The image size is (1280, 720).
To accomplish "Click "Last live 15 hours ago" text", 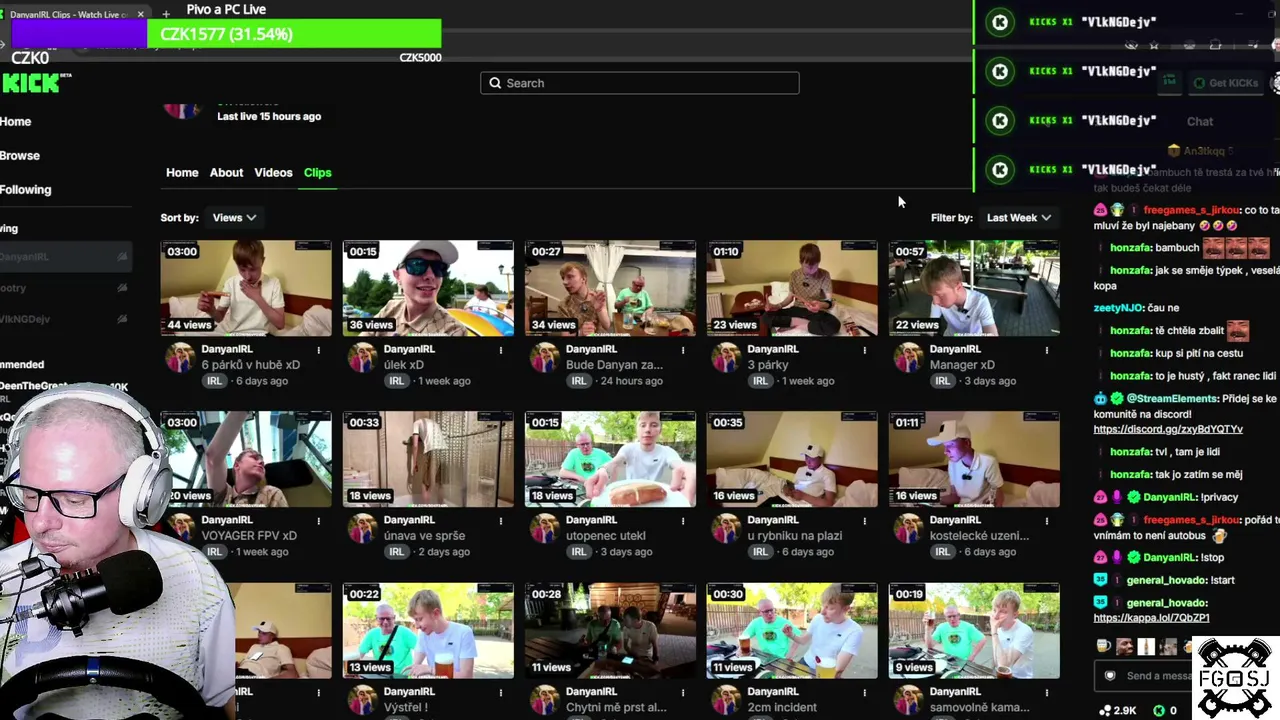I will click(269, 116).
